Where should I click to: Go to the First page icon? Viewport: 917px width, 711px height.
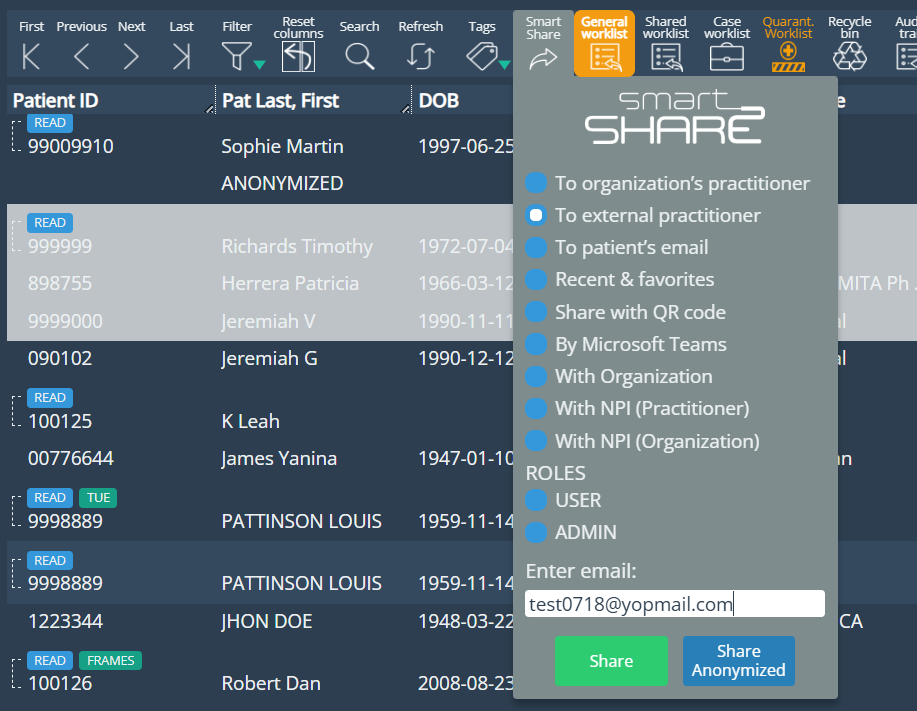pyautogui.click(x=31, y=57)
